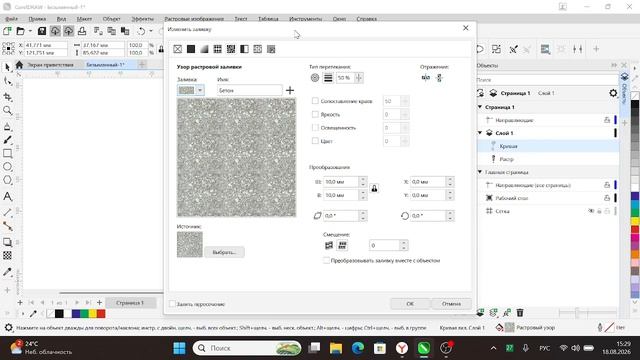Mirror tiles horizontally icon
Viewport: 640px width, 360px height.
point(426,78)
